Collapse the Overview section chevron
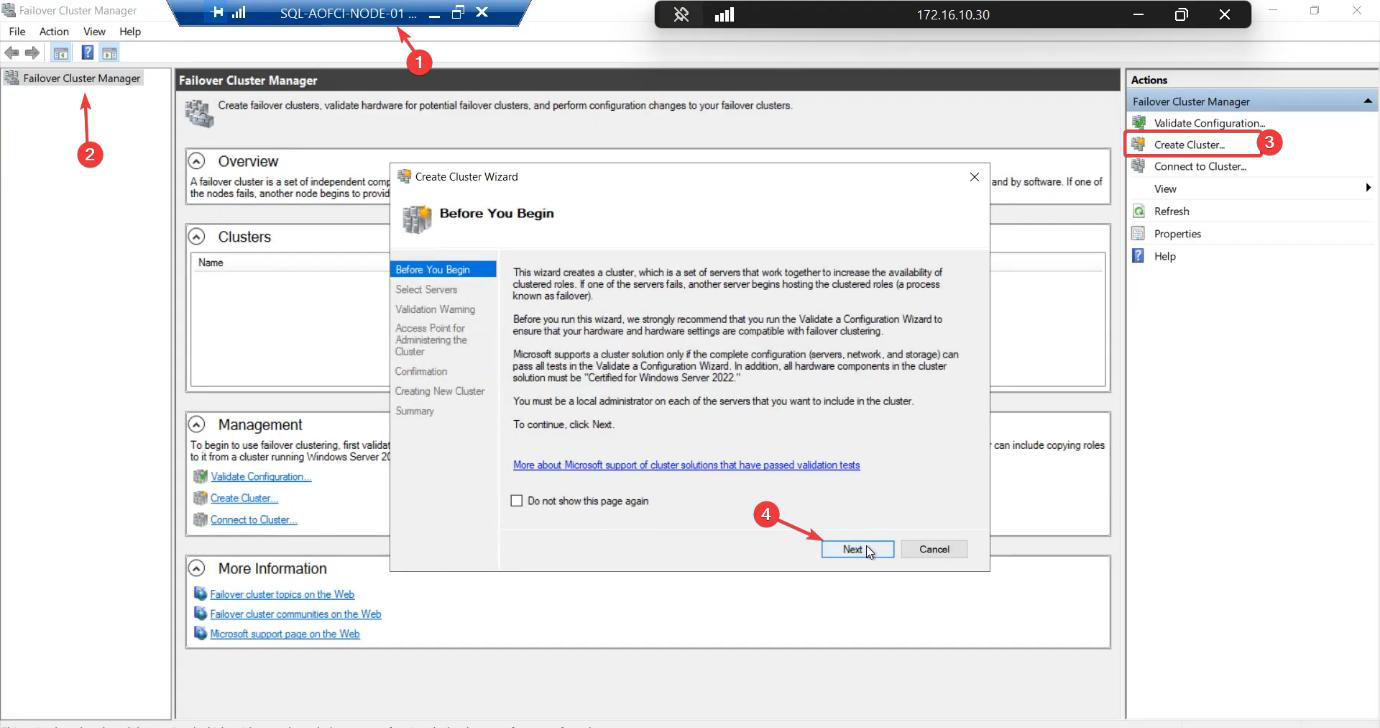The height and width of the screenshot is (728, 1380). pos(198,161)
